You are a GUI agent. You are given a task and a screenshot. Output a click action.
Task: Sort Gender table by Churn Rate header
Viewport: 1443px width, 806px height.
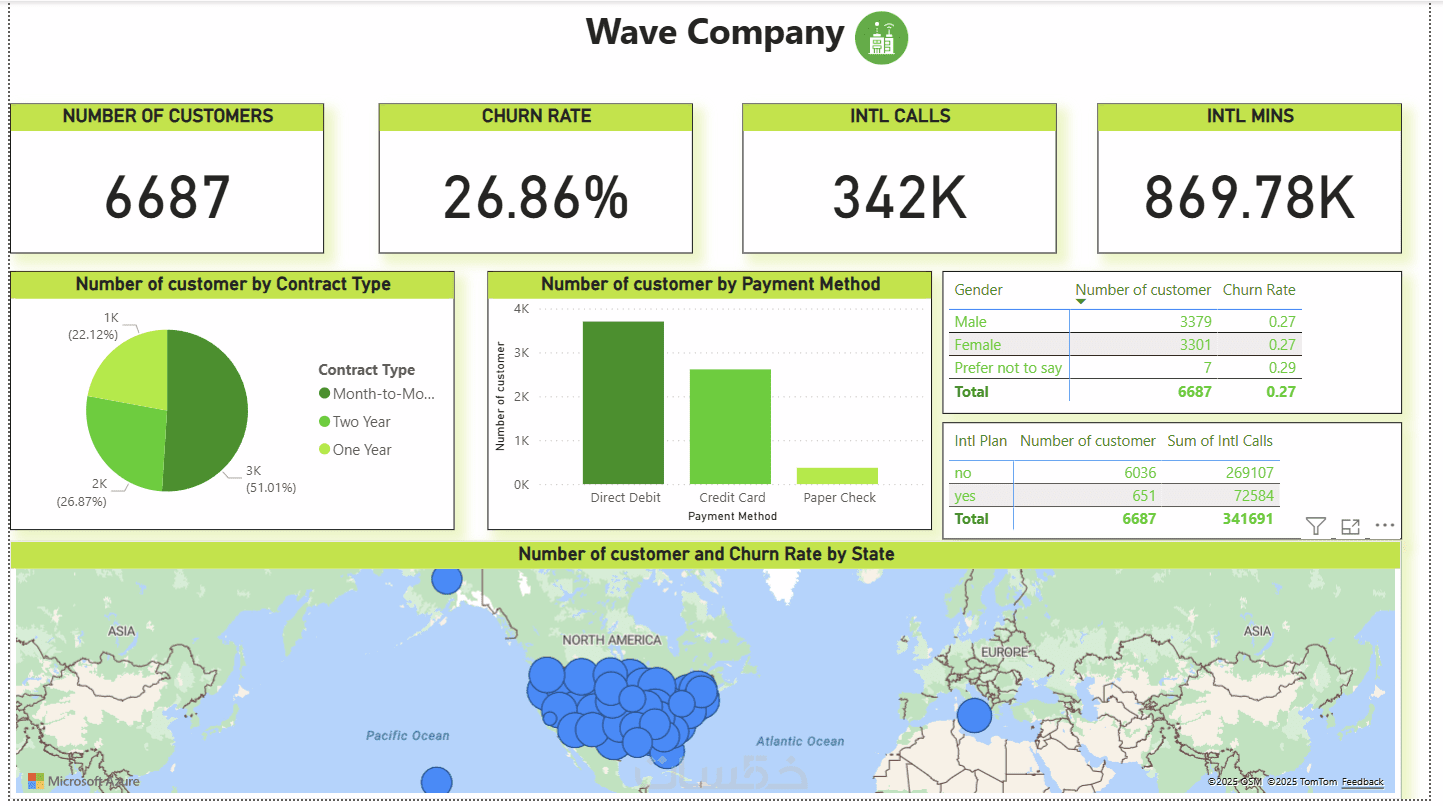click(x=1259, y=290)
